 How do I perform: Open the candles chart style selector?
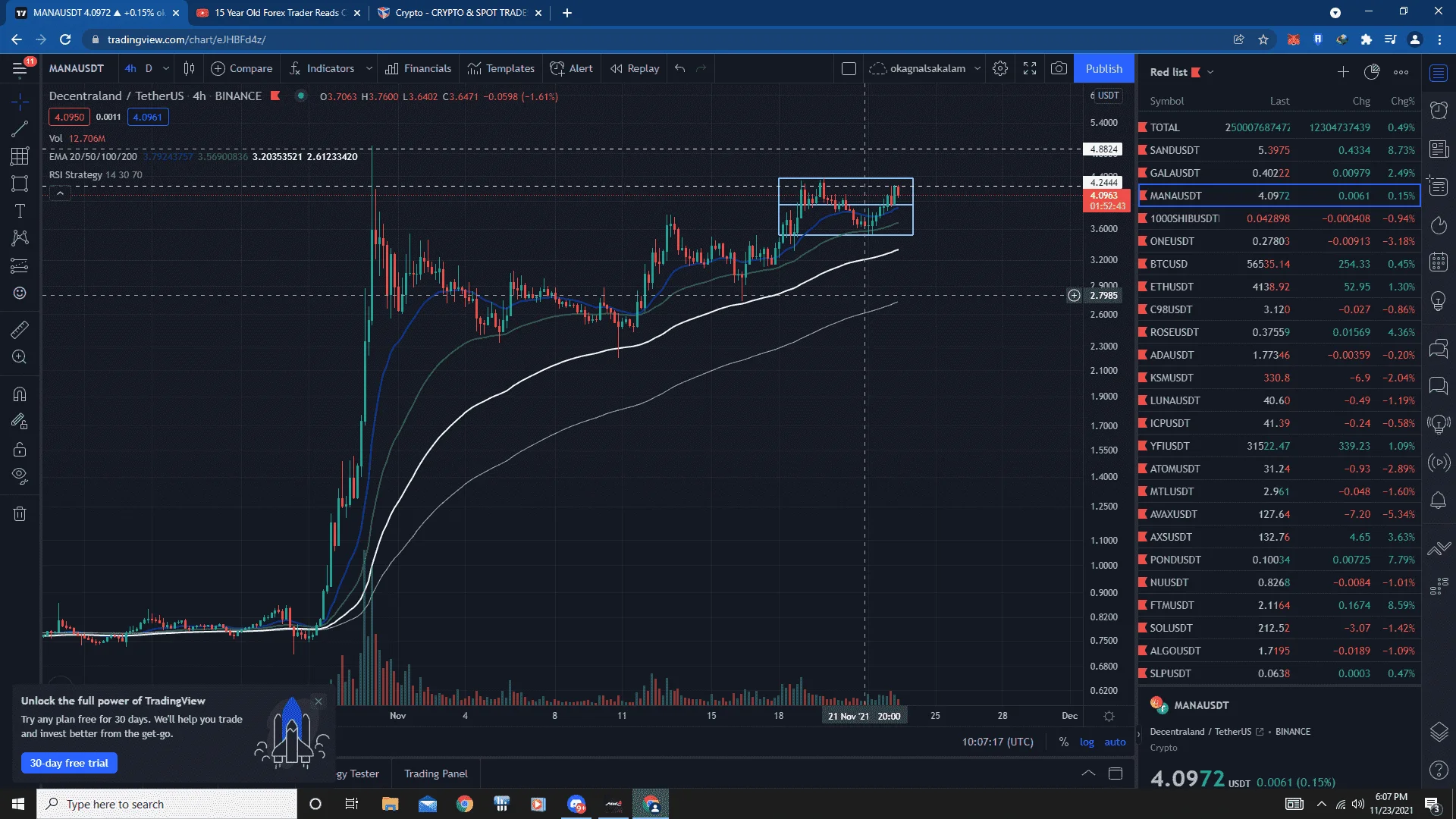click(x=189, y=68)
